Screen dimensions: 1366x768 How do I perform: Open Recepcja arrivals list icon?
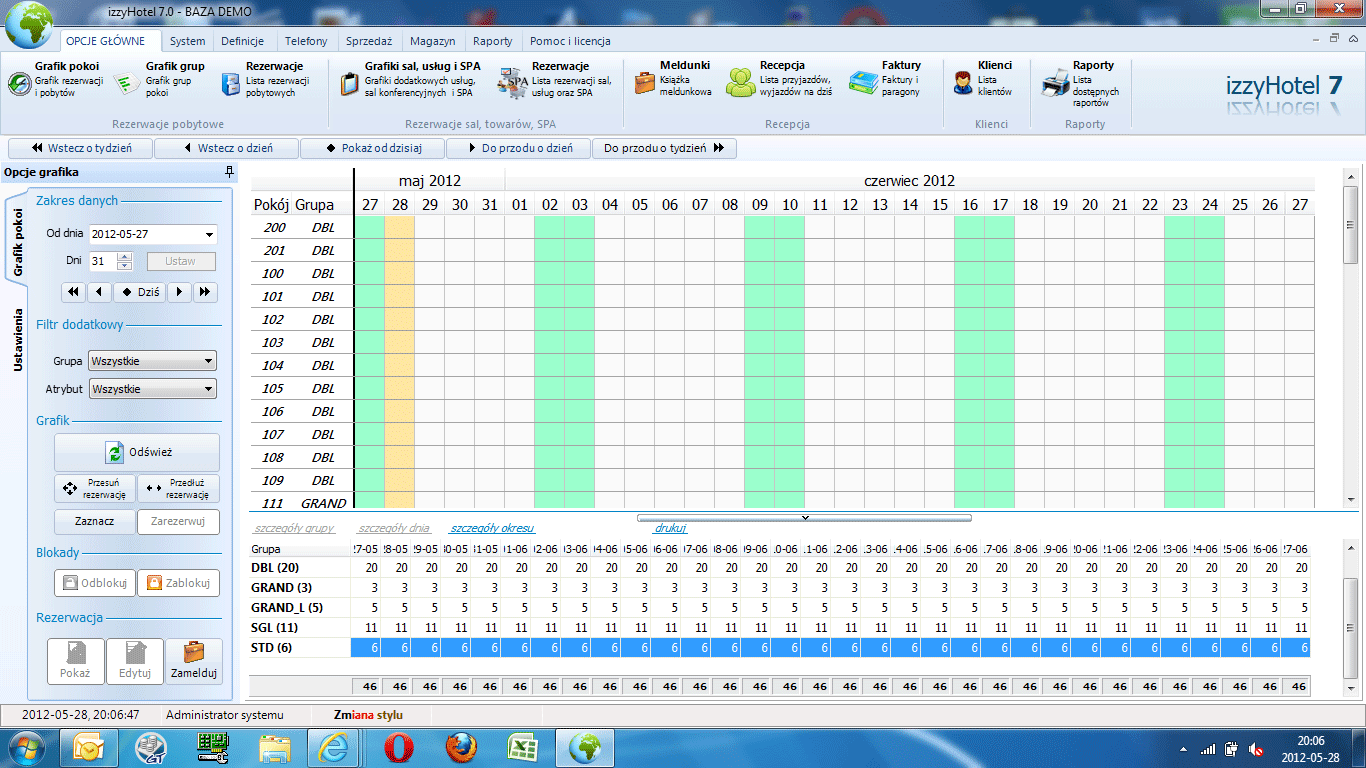741,84
